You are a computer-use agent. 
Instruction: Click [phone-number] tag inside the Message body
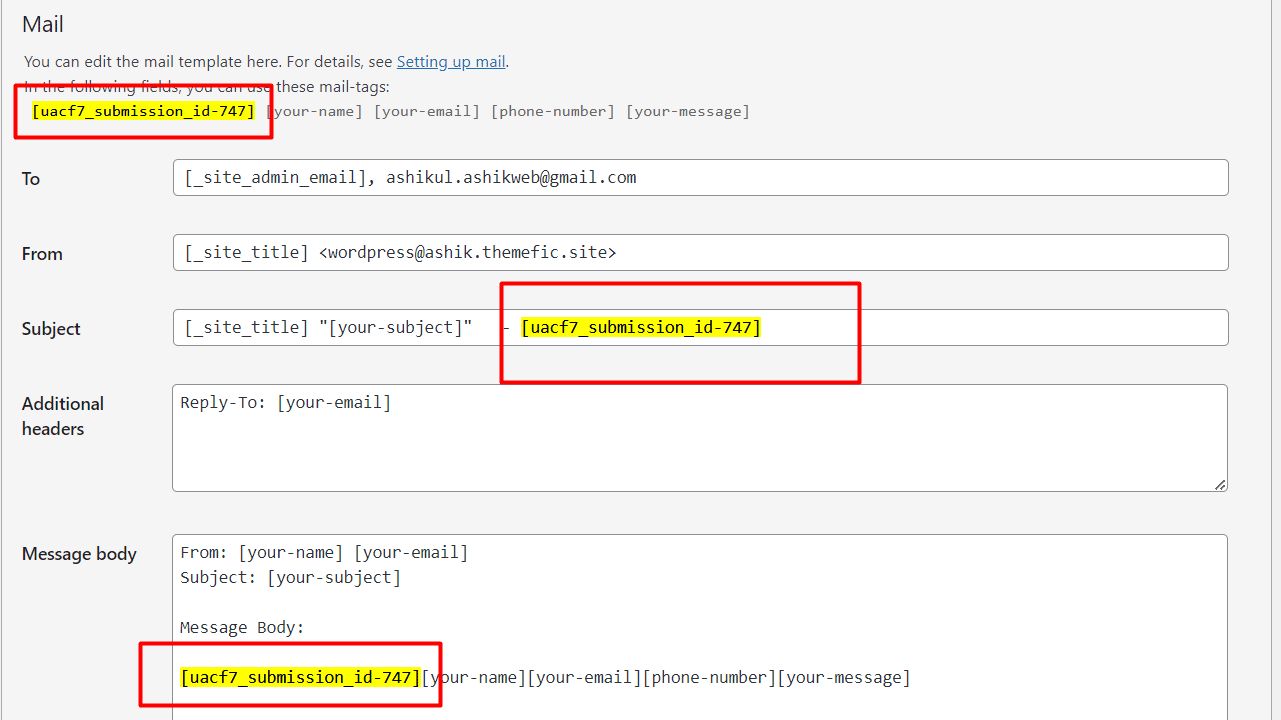point(709,678)
